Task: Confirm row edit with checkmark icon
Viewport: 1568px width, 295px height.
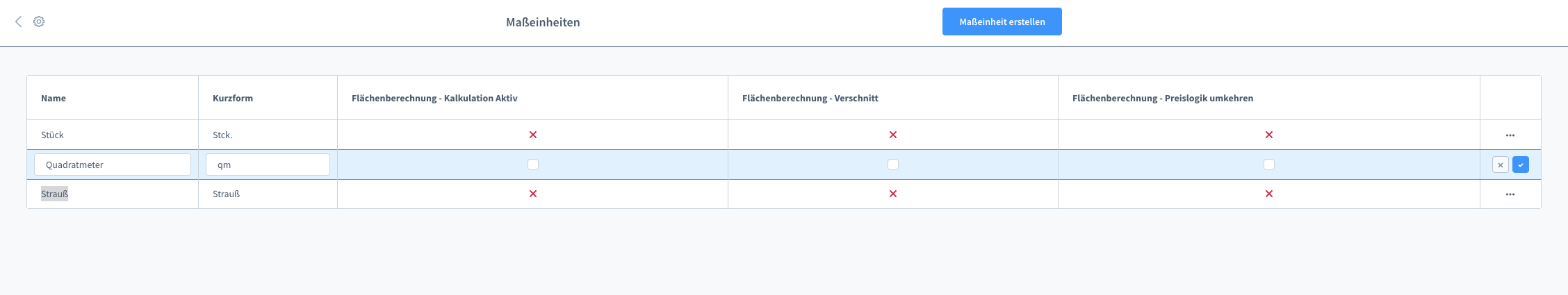Action: point(1520,165)
